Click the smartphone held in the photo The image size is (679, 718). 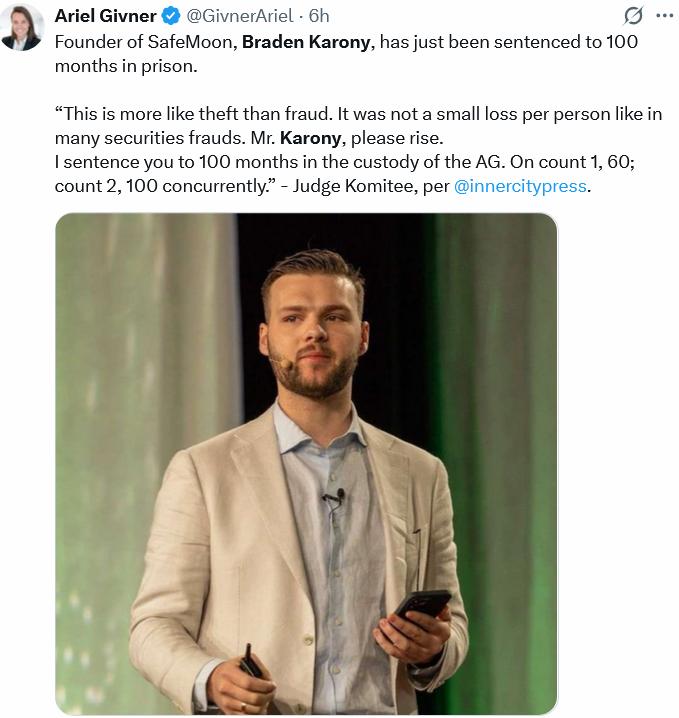422,606
